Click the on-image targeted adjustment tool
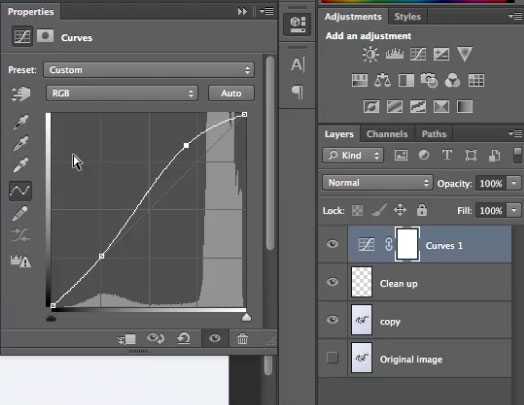The height and width of the screenshot is (405, 524). pyautogui.click(x=21, y=94)
